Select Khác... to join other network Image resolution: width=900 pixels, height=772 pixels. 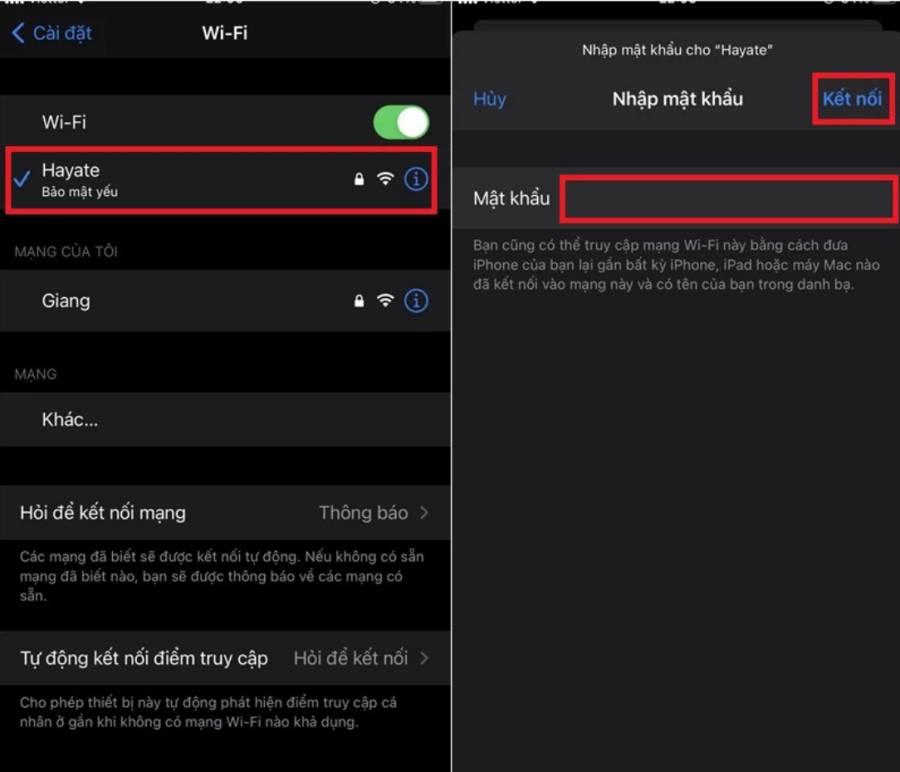click(x=225, y=420)
